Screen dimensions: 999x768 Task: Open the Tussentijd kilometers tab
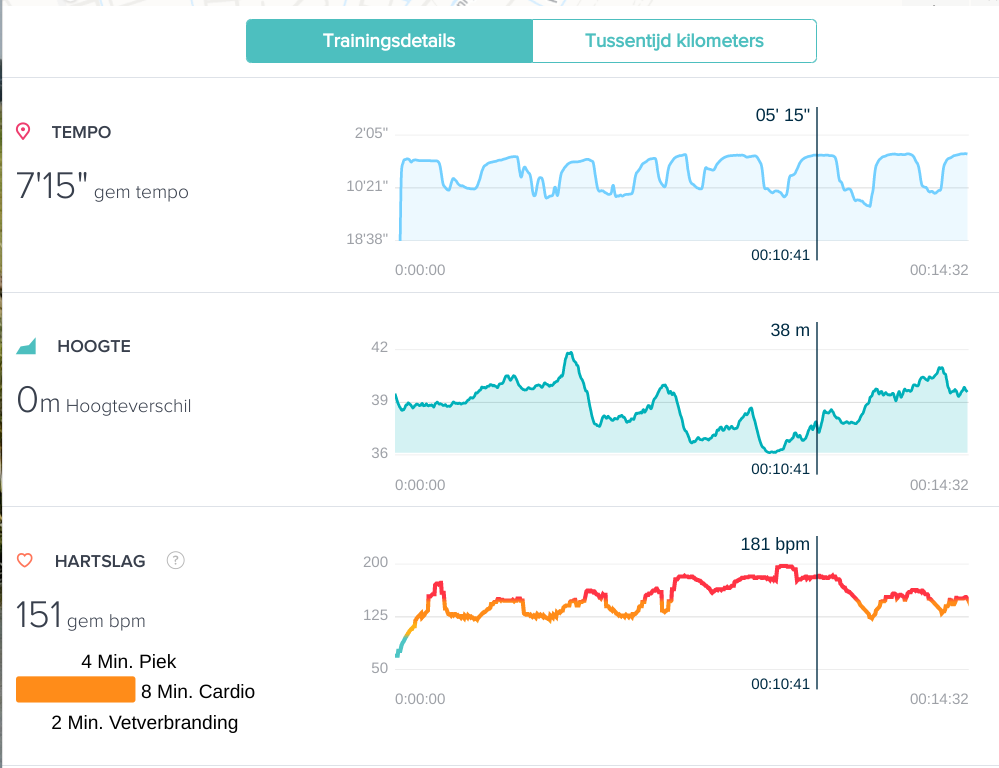click(x=674, y=41)
